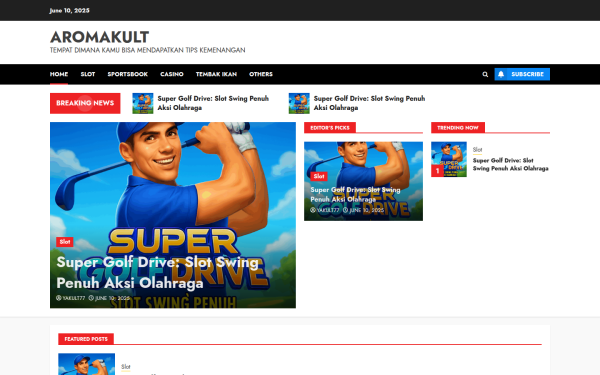Viewport: 600px width, 375px height.
Task: Go to the Home menu item
Action: (x=59, y=74)
